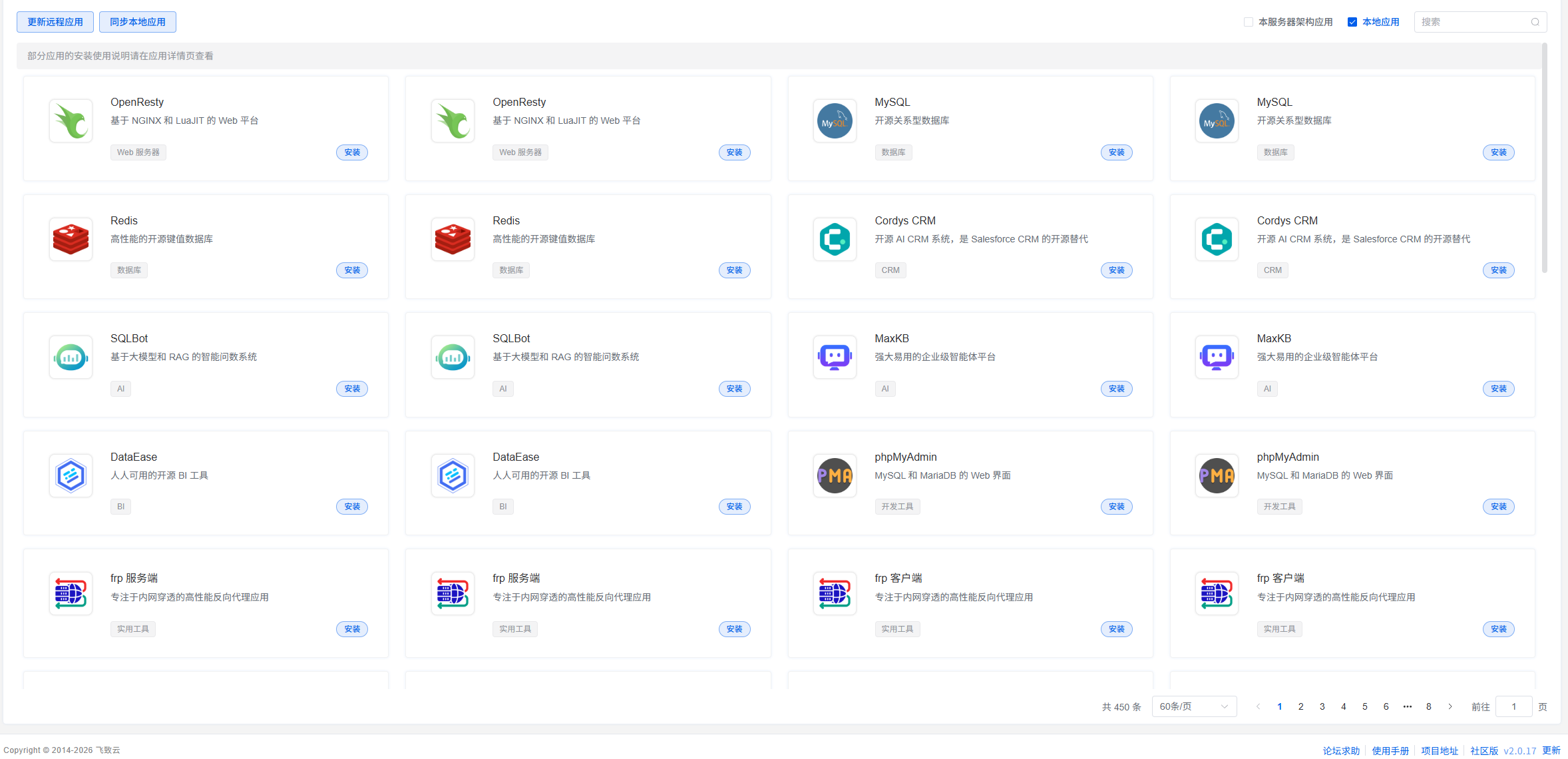Jump to page 8 in pagination

[1429, 706]
